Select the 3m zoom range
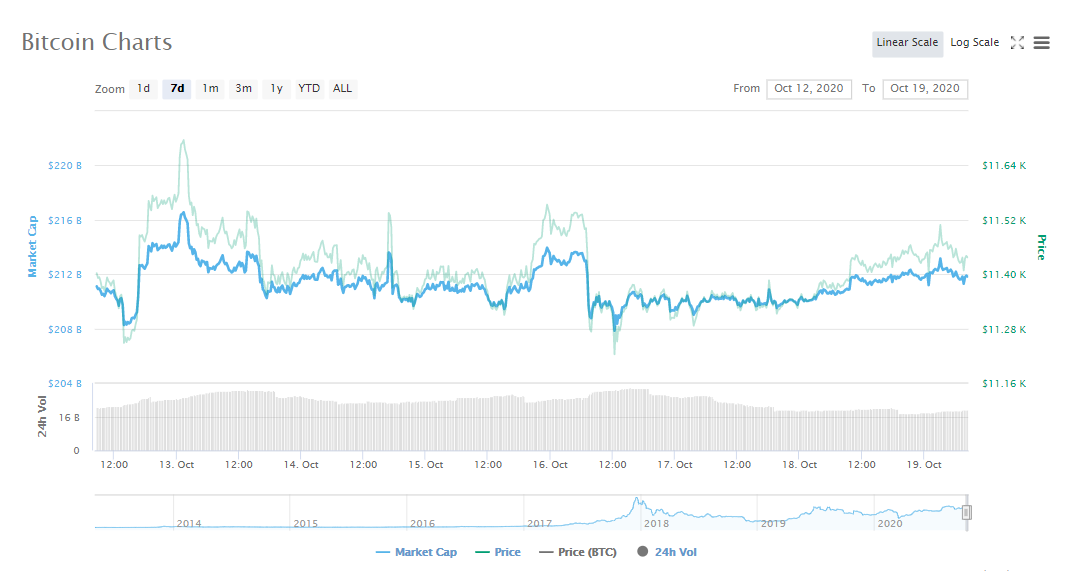 point(243,88)
